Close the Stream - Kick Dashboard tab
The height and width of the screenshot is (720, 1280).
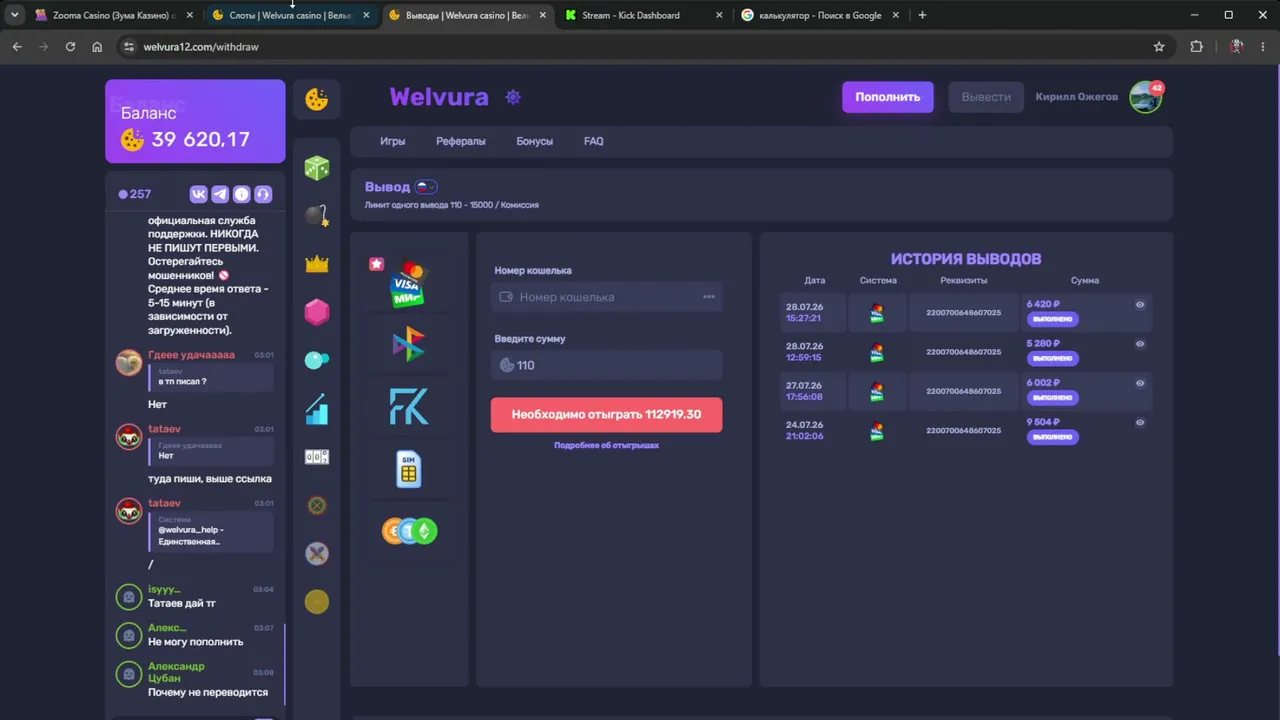(x=718, y=15)
